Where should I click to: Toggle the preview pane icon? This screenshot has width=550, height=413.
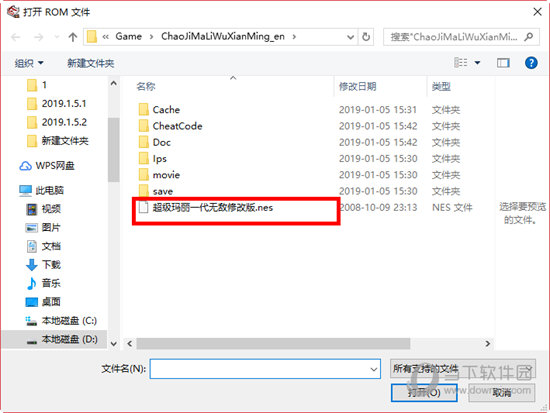pos(503,63)
